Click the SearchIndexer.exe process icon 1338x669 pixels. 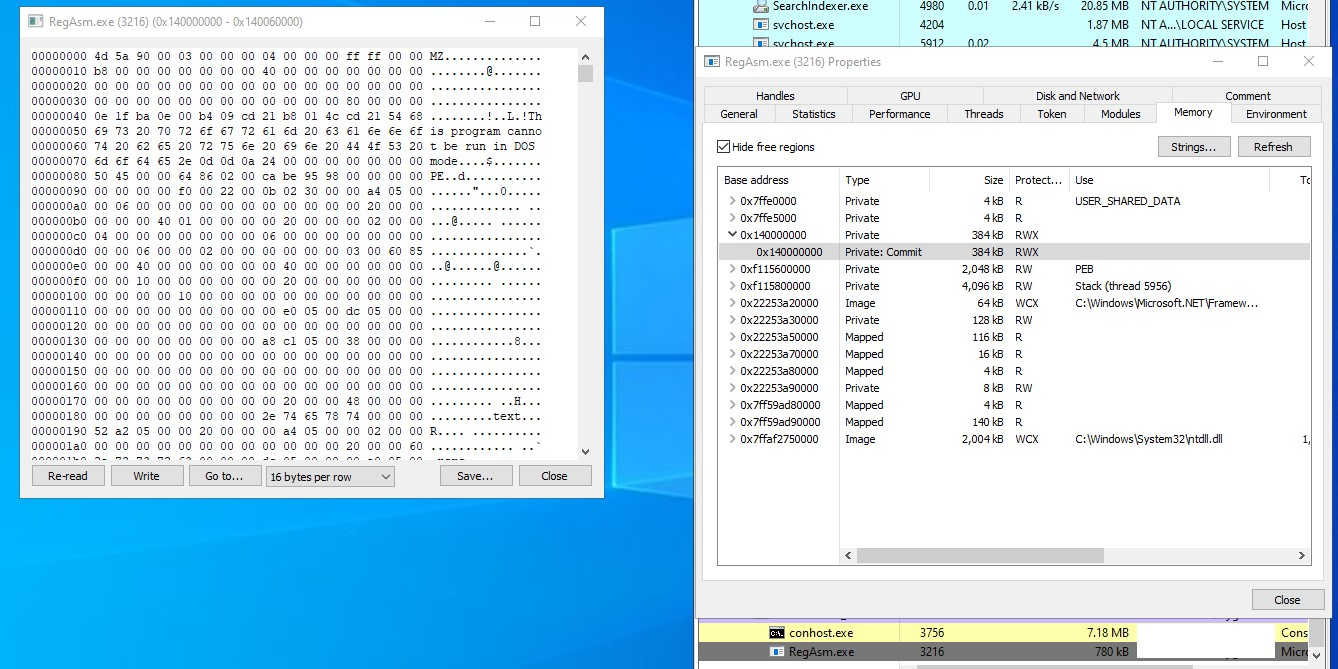tap(760, 6)
